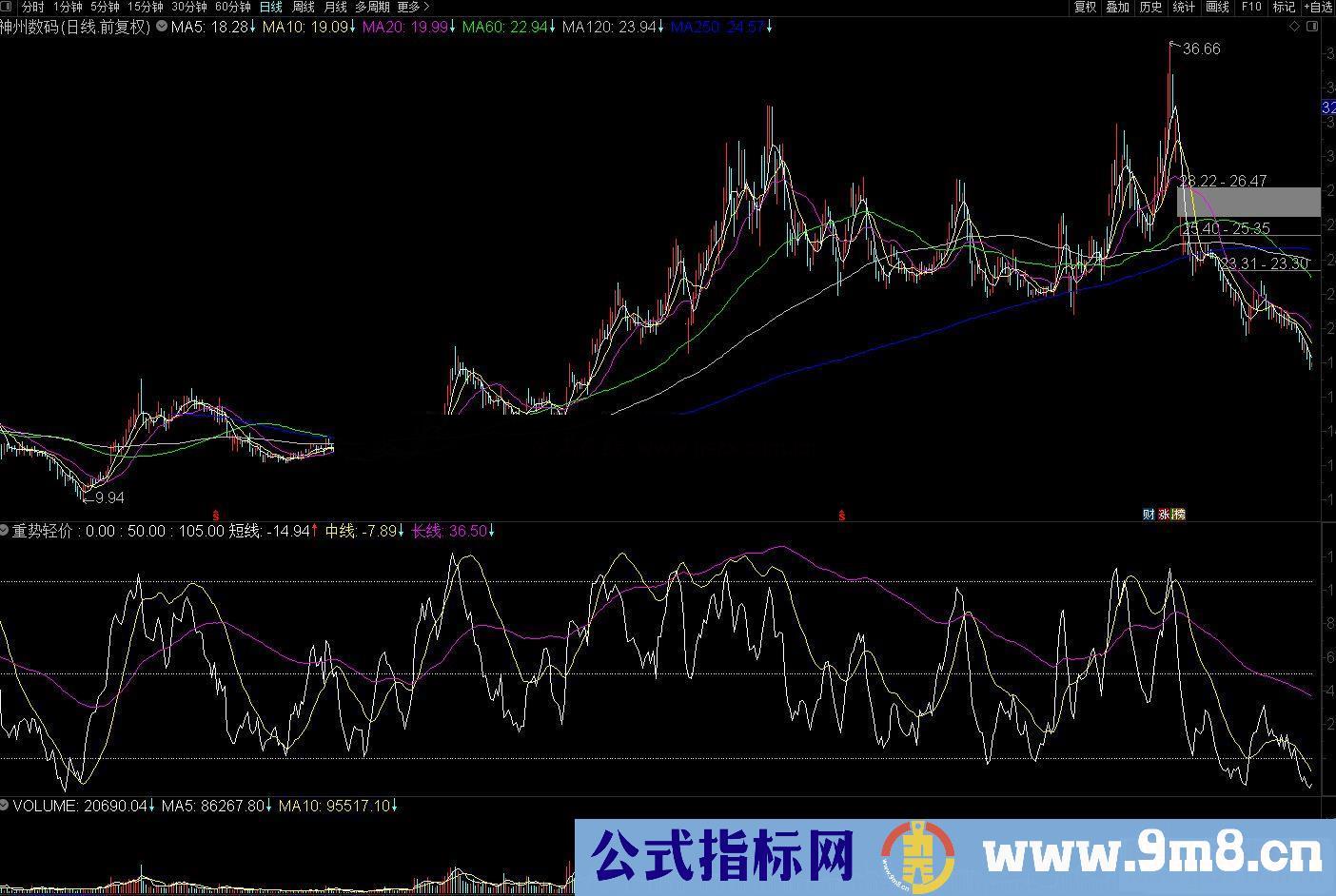This screenshot has width=1336, height=896.
Task: Click the 标记 marking tool
Action: click(1283, 7)
